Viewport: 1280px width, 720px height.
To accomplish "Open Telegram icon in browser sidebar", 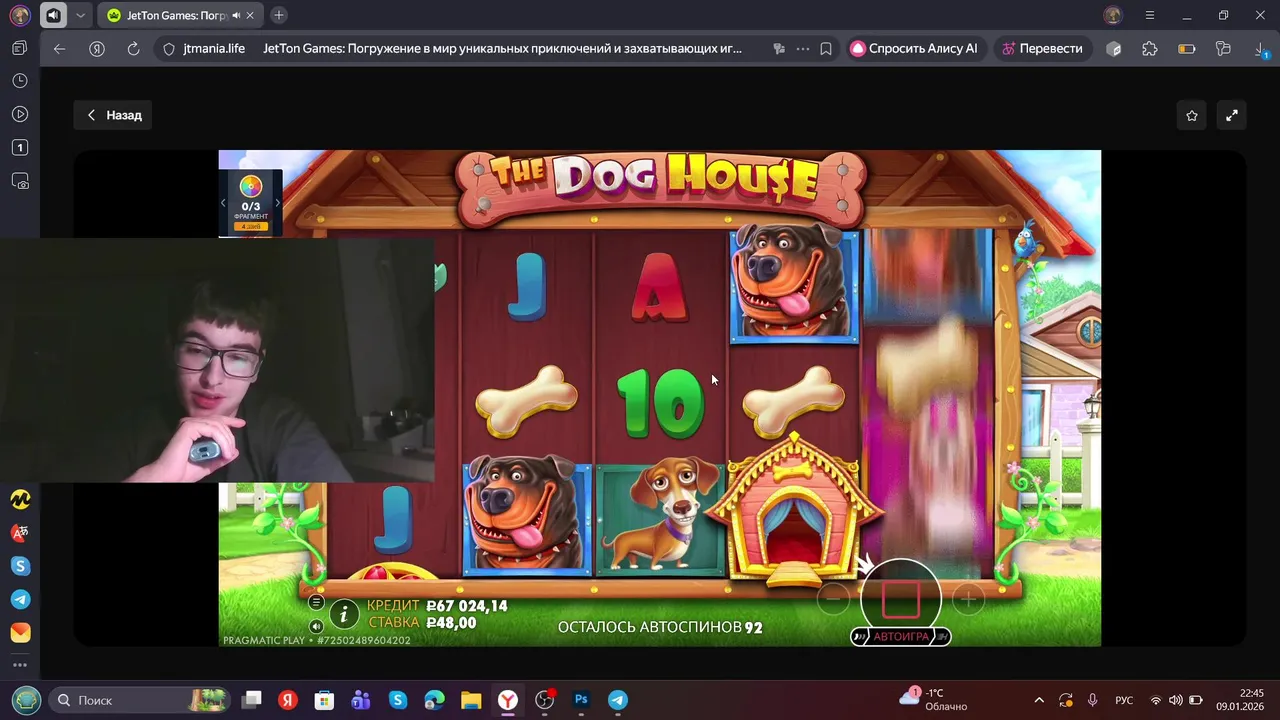I will [20, 599].
